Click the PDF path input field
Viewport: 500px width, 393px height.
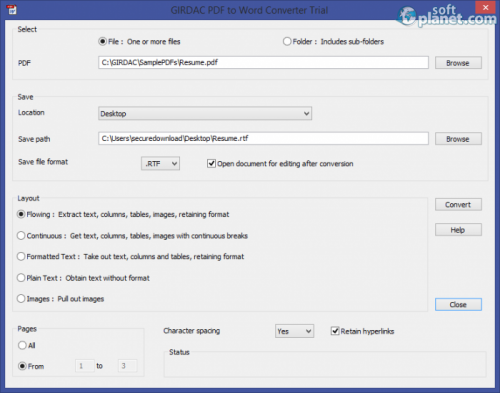263,63
